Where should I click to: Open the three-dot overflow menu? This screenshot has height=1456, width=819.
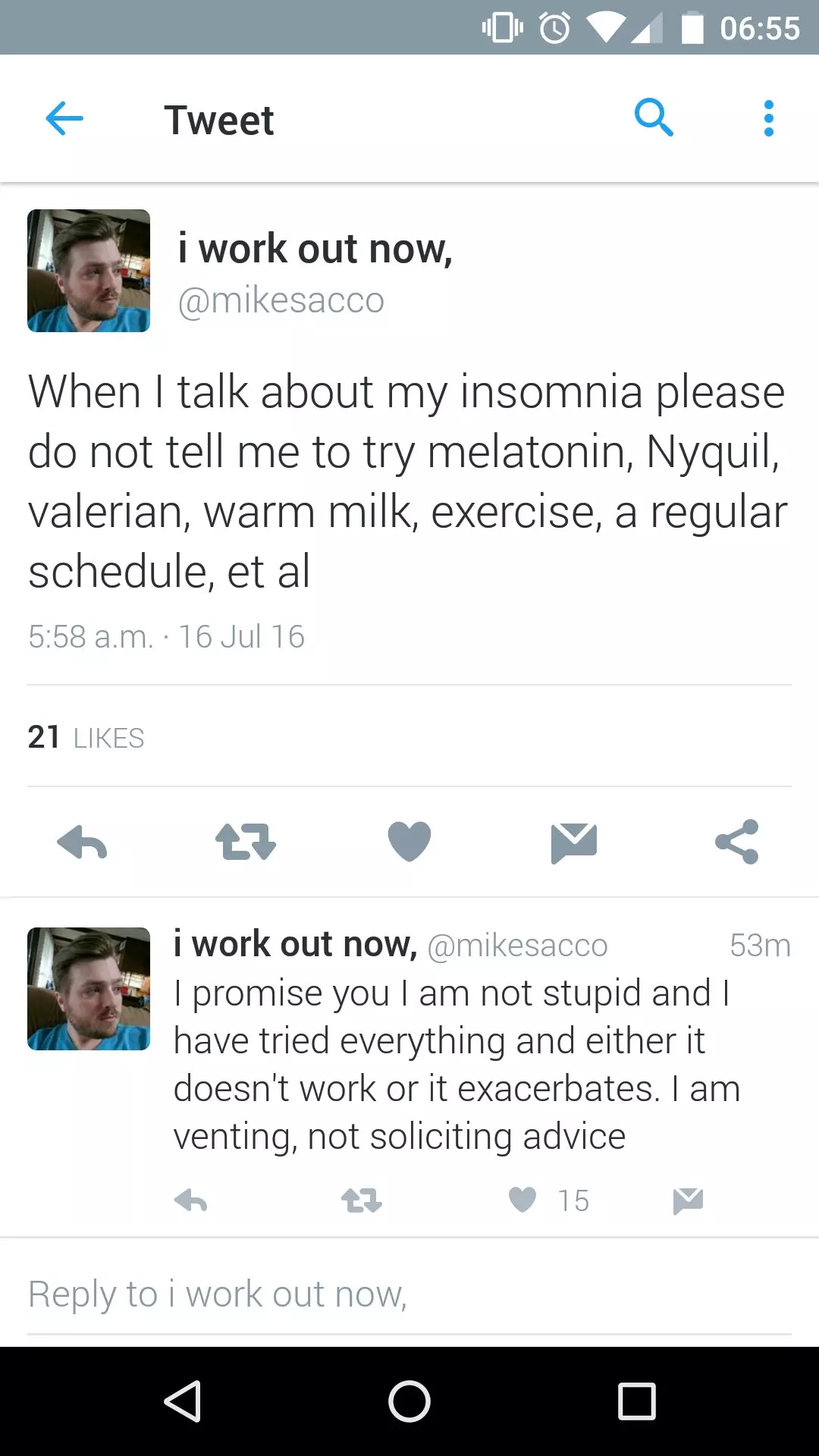coord(768,119)
